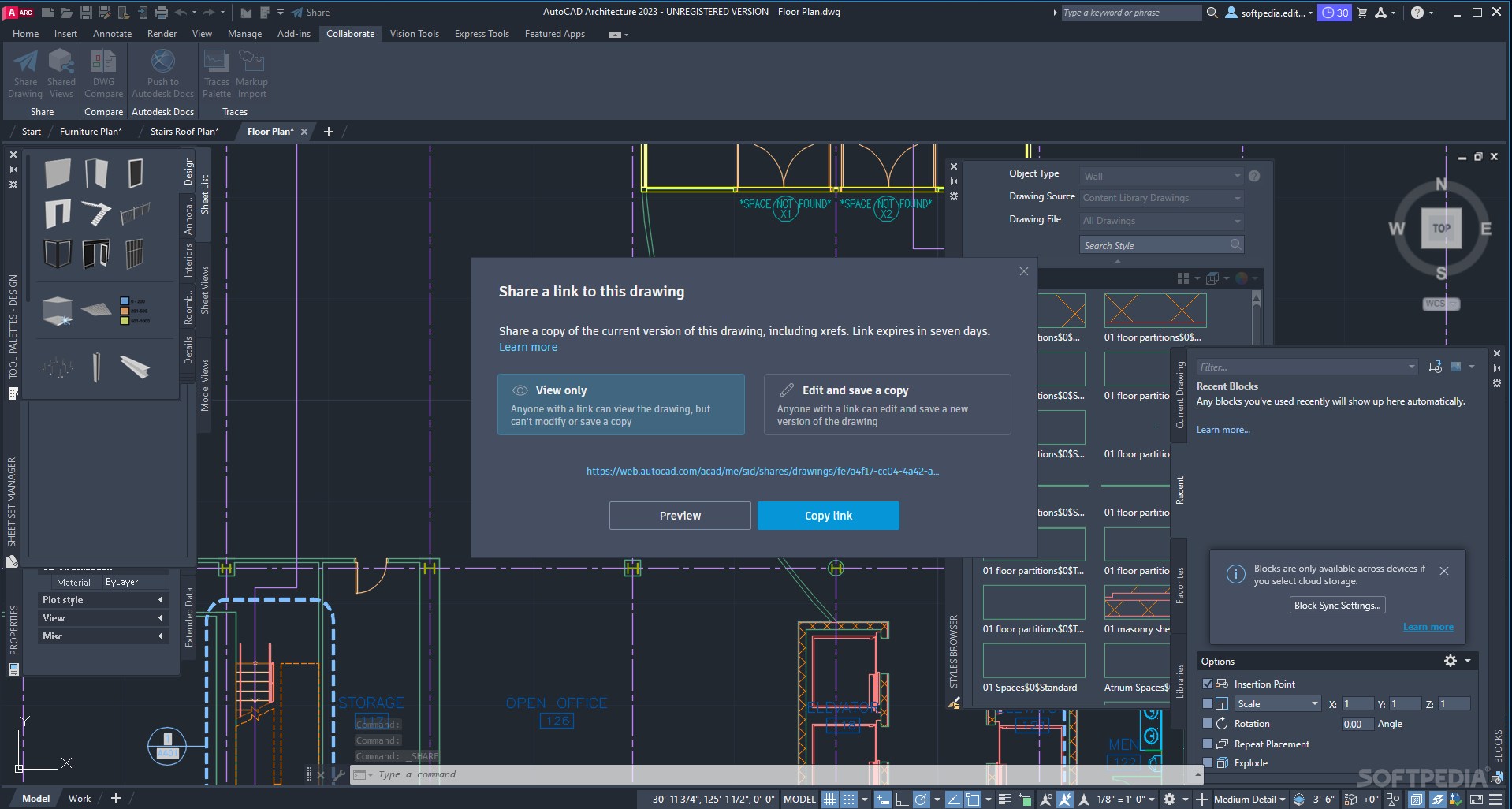
Task: Open the Scale dropdown in Blocks Options
Action: pyautogui.click(x=1277, y=703)
